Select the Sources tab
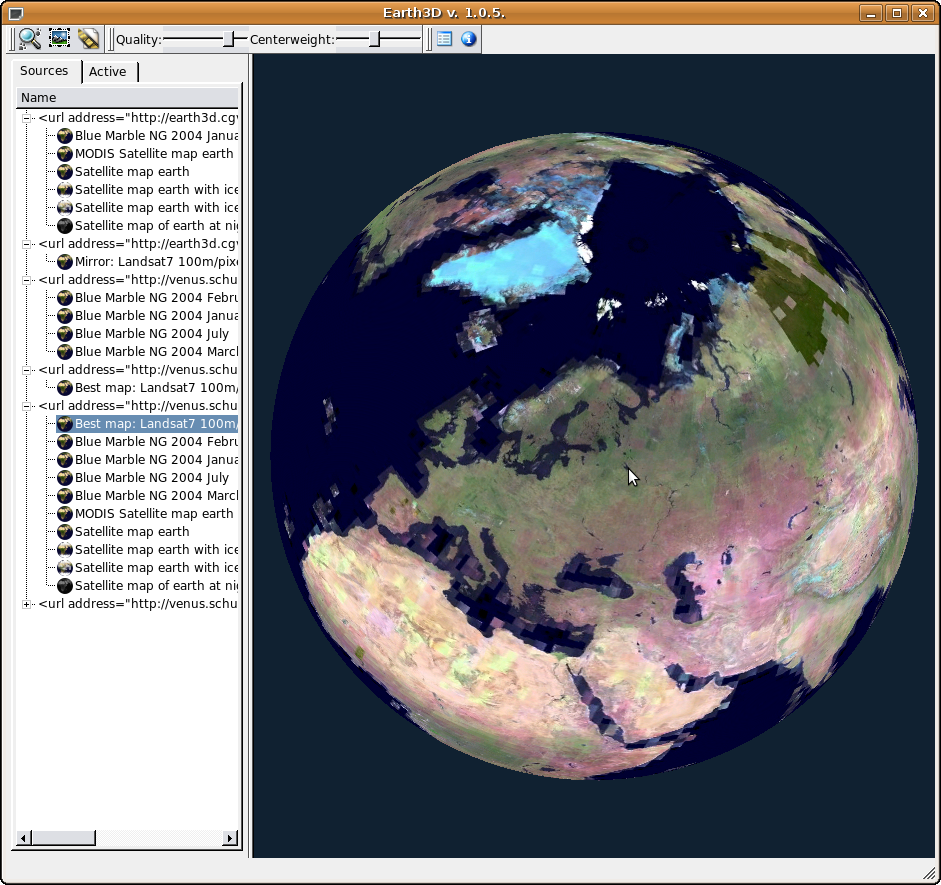Image resolution: width=941 pixels, height=885 pixels. pyautogui.click(x=44, y=71)
